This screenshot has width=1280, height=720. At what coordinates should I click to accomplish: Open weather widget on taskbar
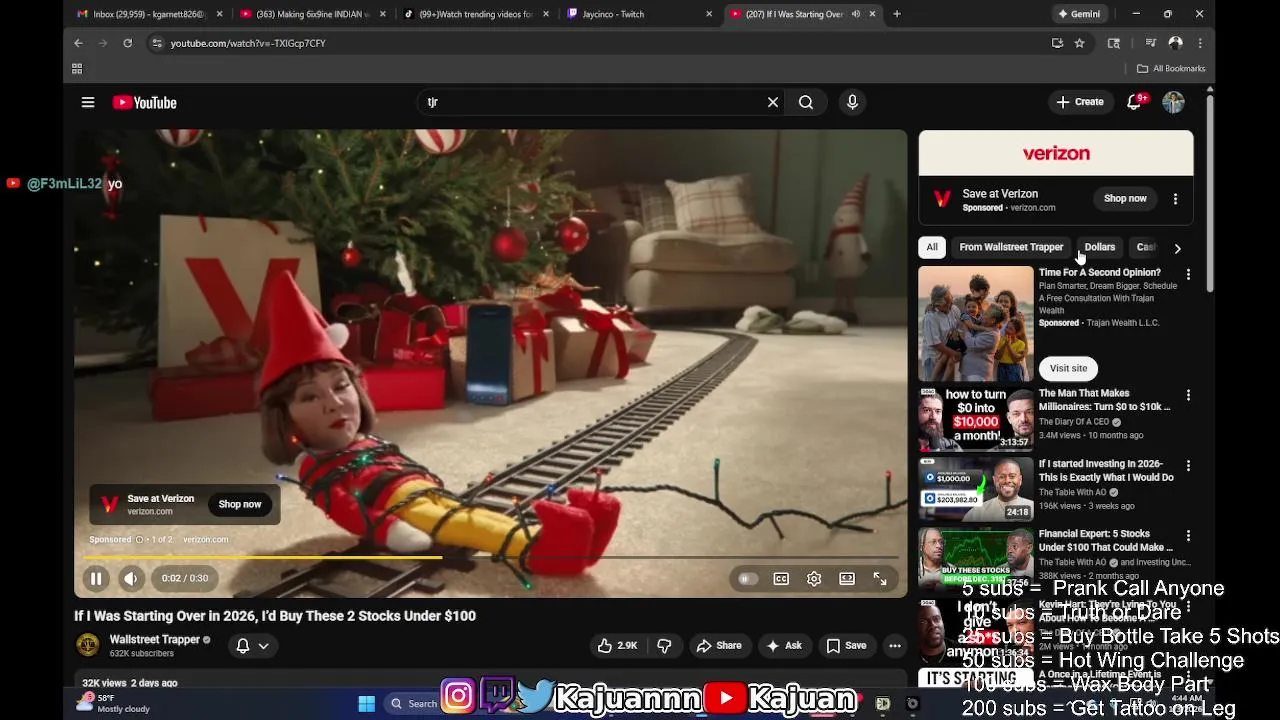click(112, 703)
